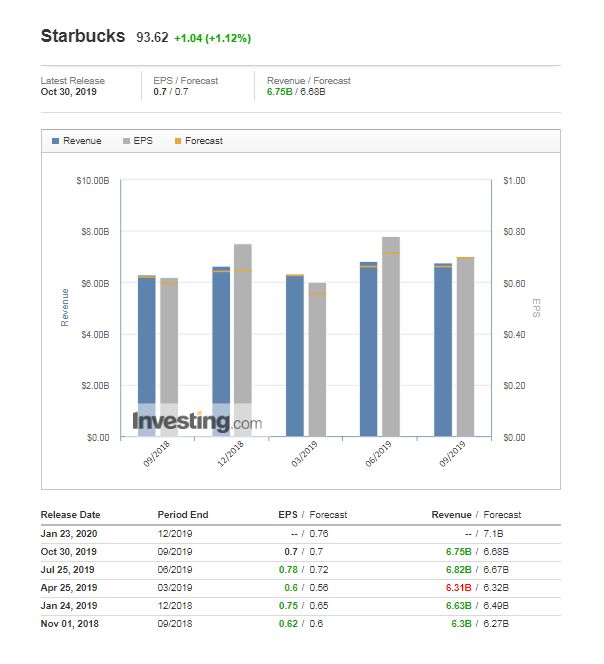Screen dimensions: 604x664
Task: Click the revenue 6.63B / 6.49B cell
Action: [x=477, y=606]
